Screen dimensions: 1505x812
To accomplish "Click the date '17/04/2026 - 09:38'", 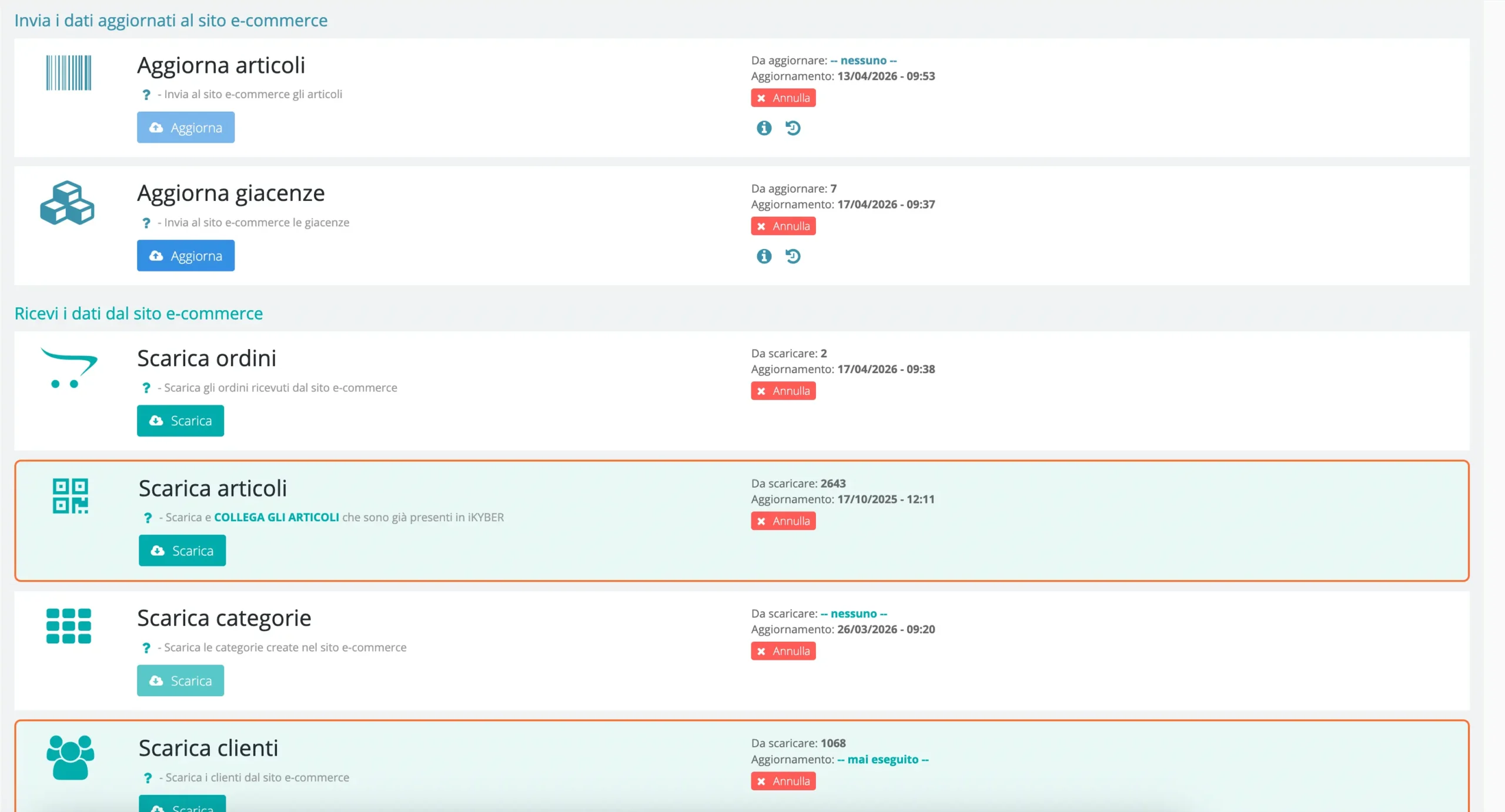I will pyautogui.click(x=886, y=369).
